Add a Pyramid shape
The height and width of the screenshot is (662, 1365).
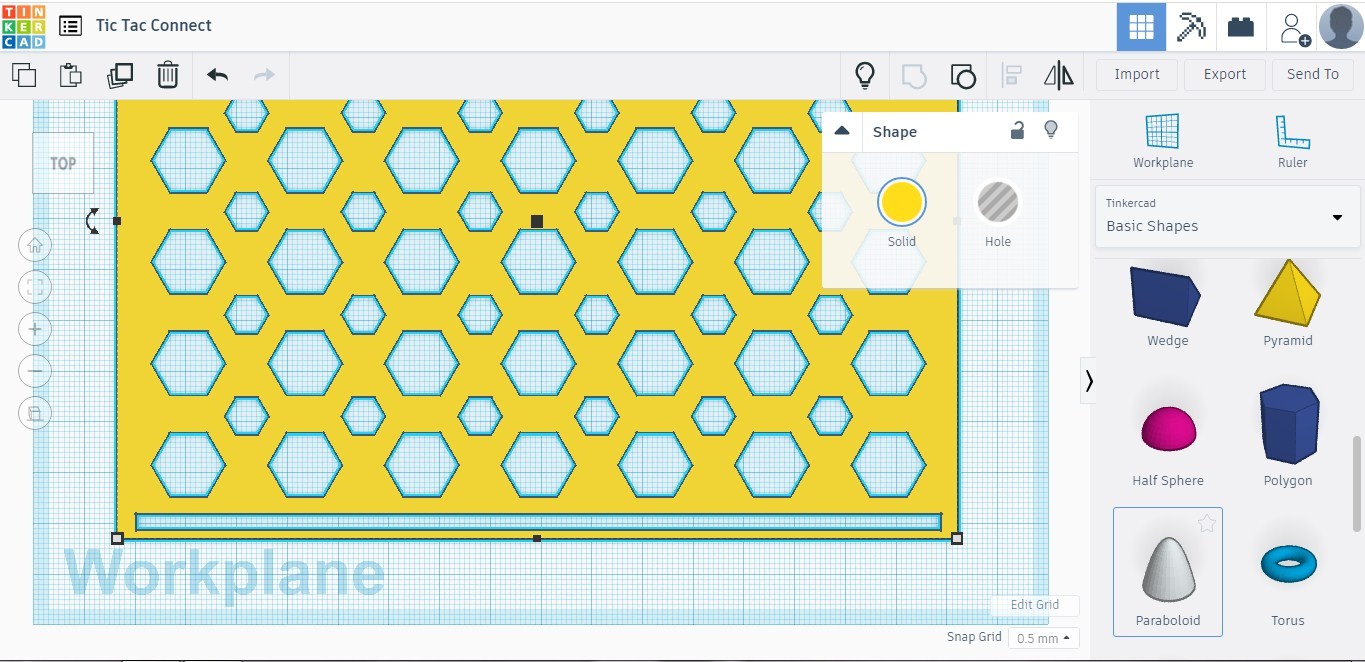pyautogui.click(x=1288, y=305)
